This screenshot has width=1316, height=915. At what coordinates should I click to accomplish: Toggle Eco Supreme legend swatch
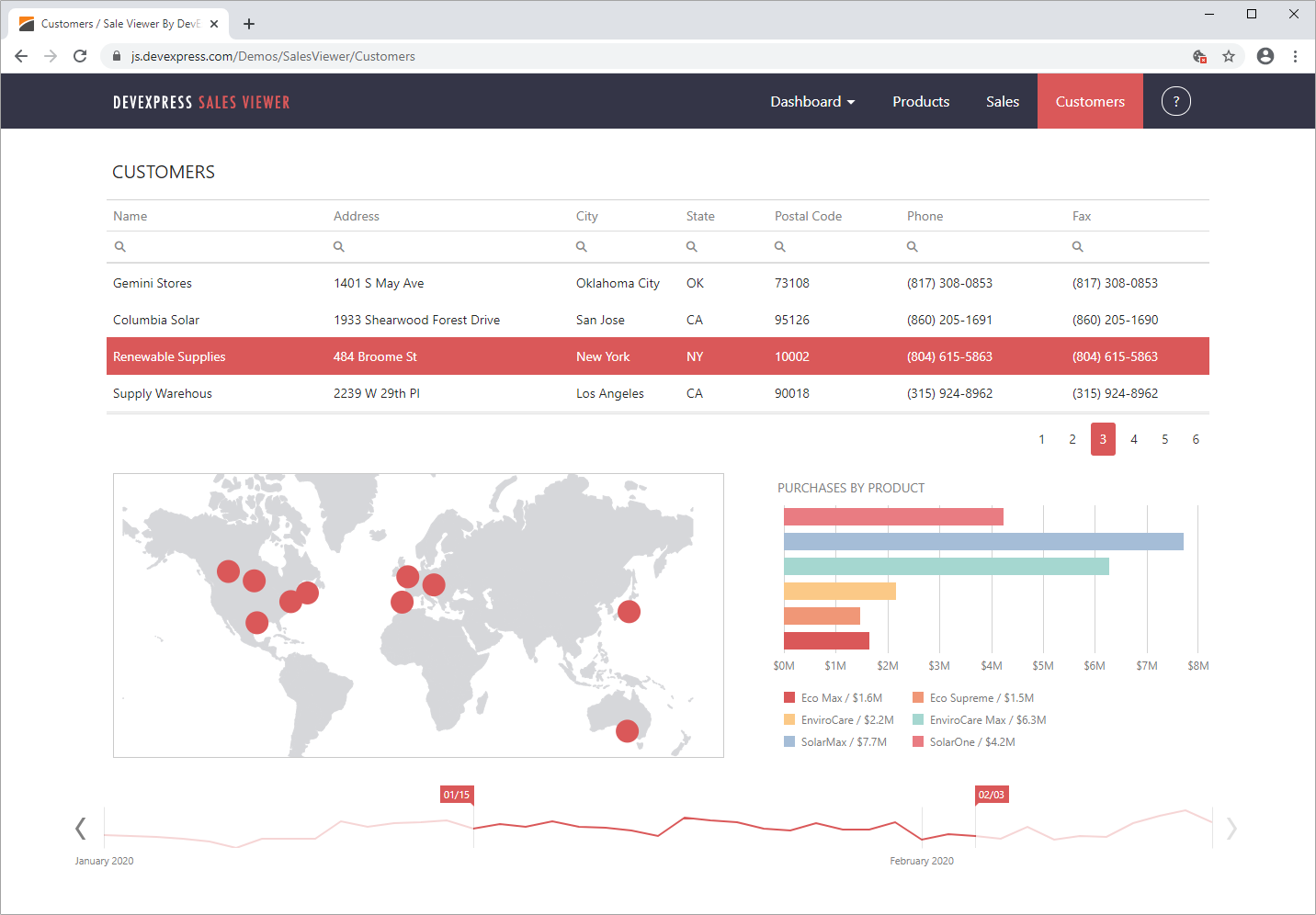point(918,697)
